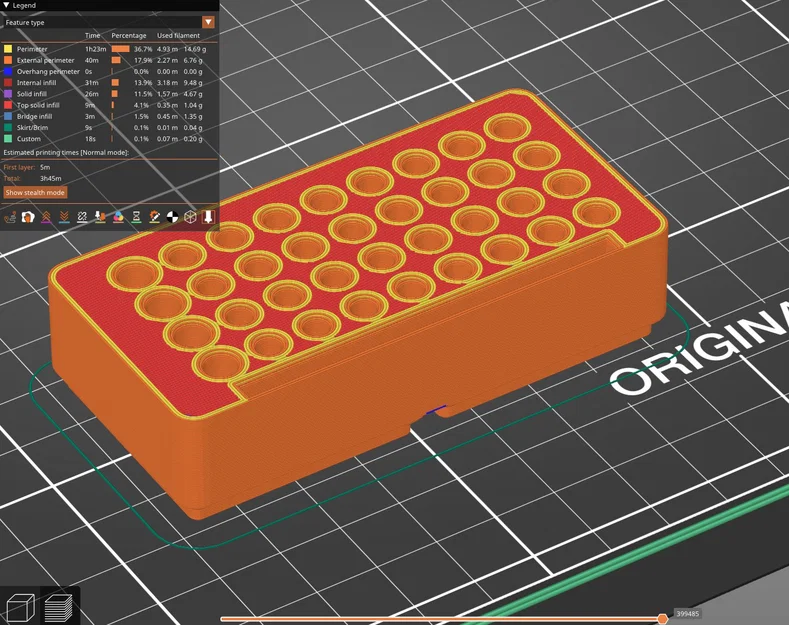The image size is (789, 625).
Task: Collapse the Legend panel triangle
Action: pyautogui.click(x=7, y=5)
